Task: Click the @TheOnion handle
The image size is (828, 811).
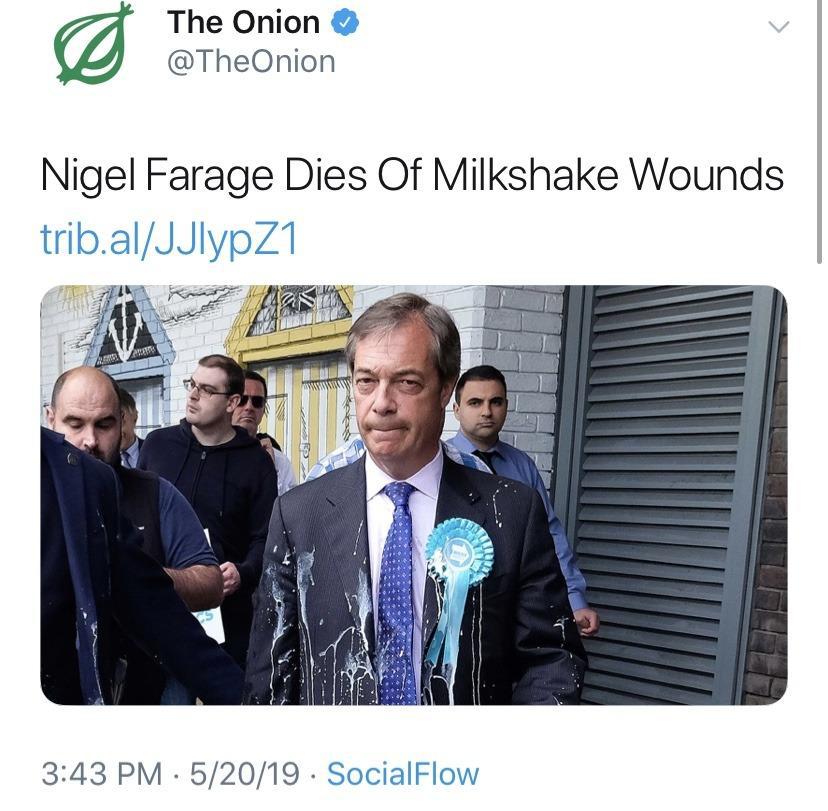Action: pyautogui.click(x=251, y=62)
